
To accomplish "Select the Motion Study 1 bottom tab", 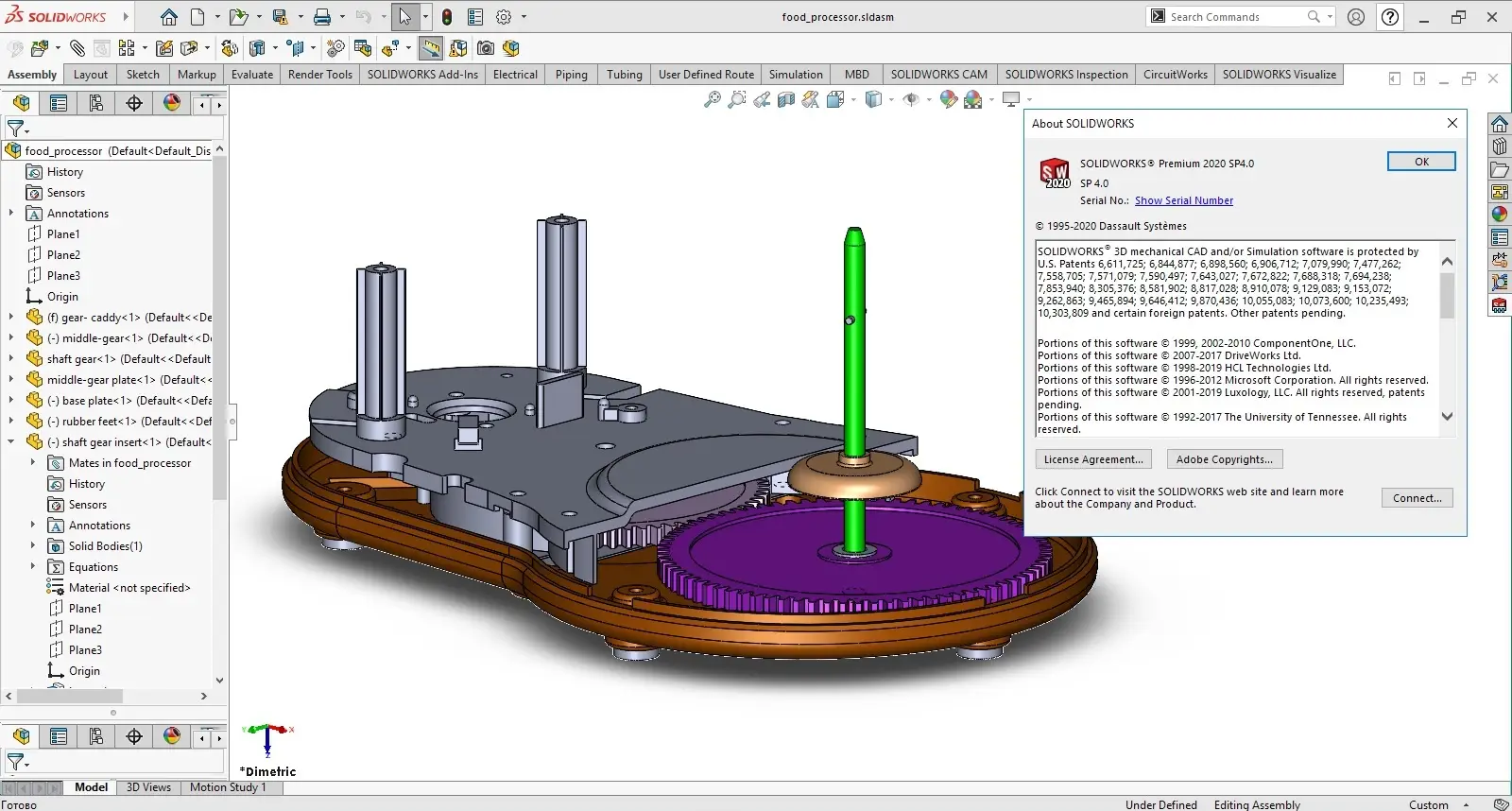I will (228, 787).
